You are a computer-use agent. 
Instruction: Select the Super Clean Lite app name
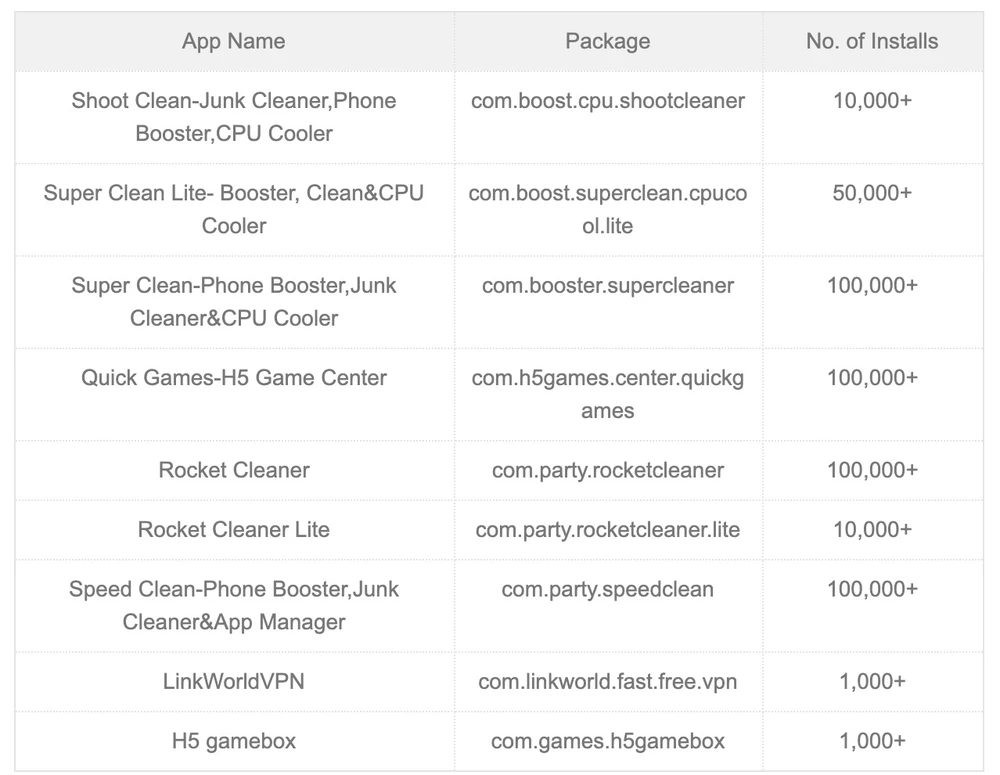pyautogui.click(x=233, y=209)
